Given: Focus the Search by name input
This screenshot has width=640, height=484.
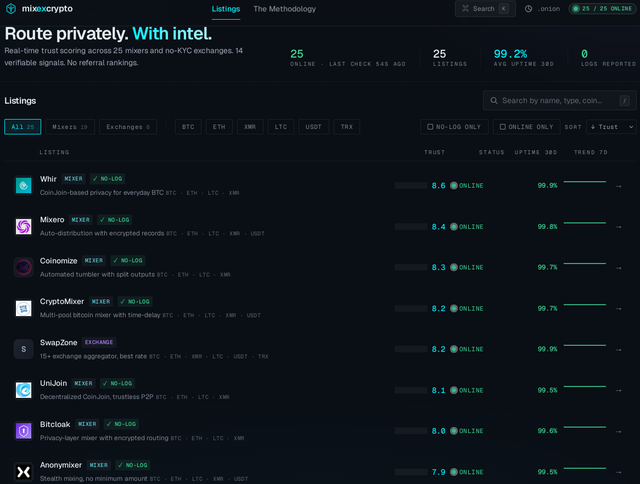Looking at the screenshot, I should (x=560, y=100).
